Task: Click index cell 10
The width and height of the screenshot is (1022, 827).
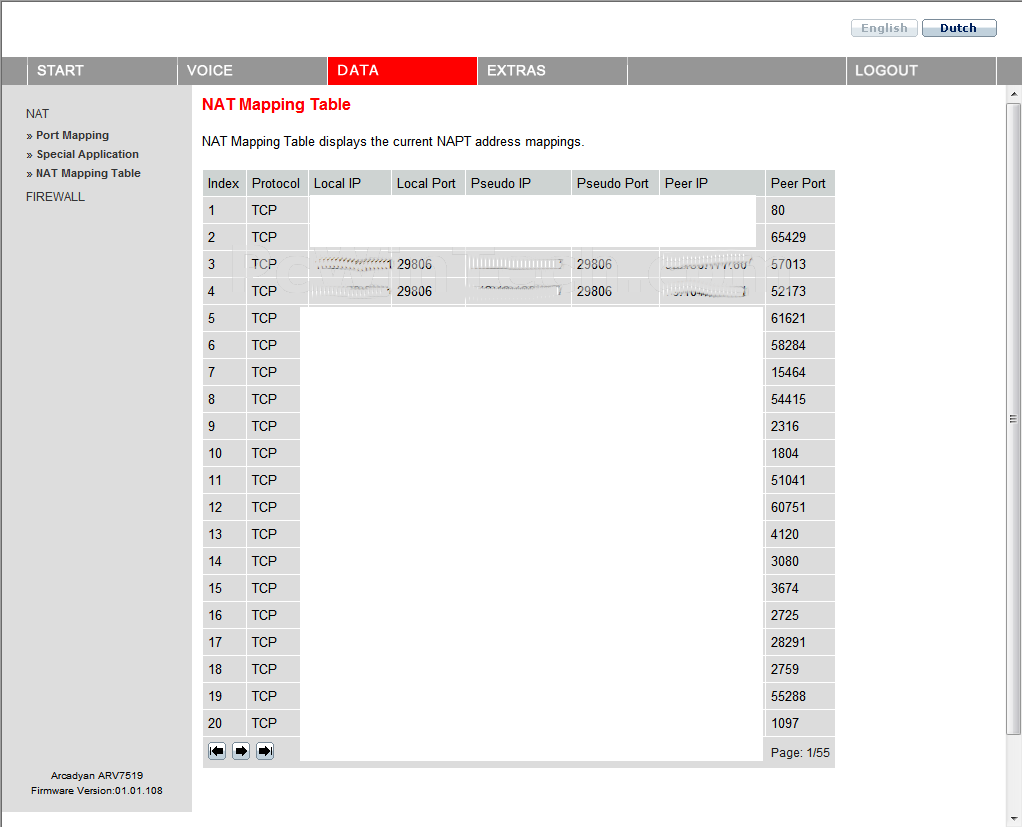Action: tap(224, 453)
